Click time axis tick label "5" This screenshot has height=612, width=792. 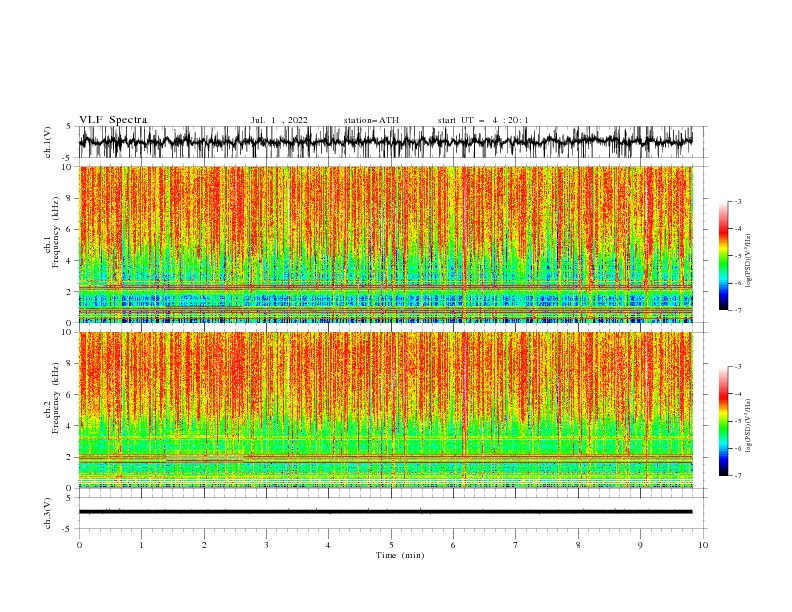[x=391, y=545]
